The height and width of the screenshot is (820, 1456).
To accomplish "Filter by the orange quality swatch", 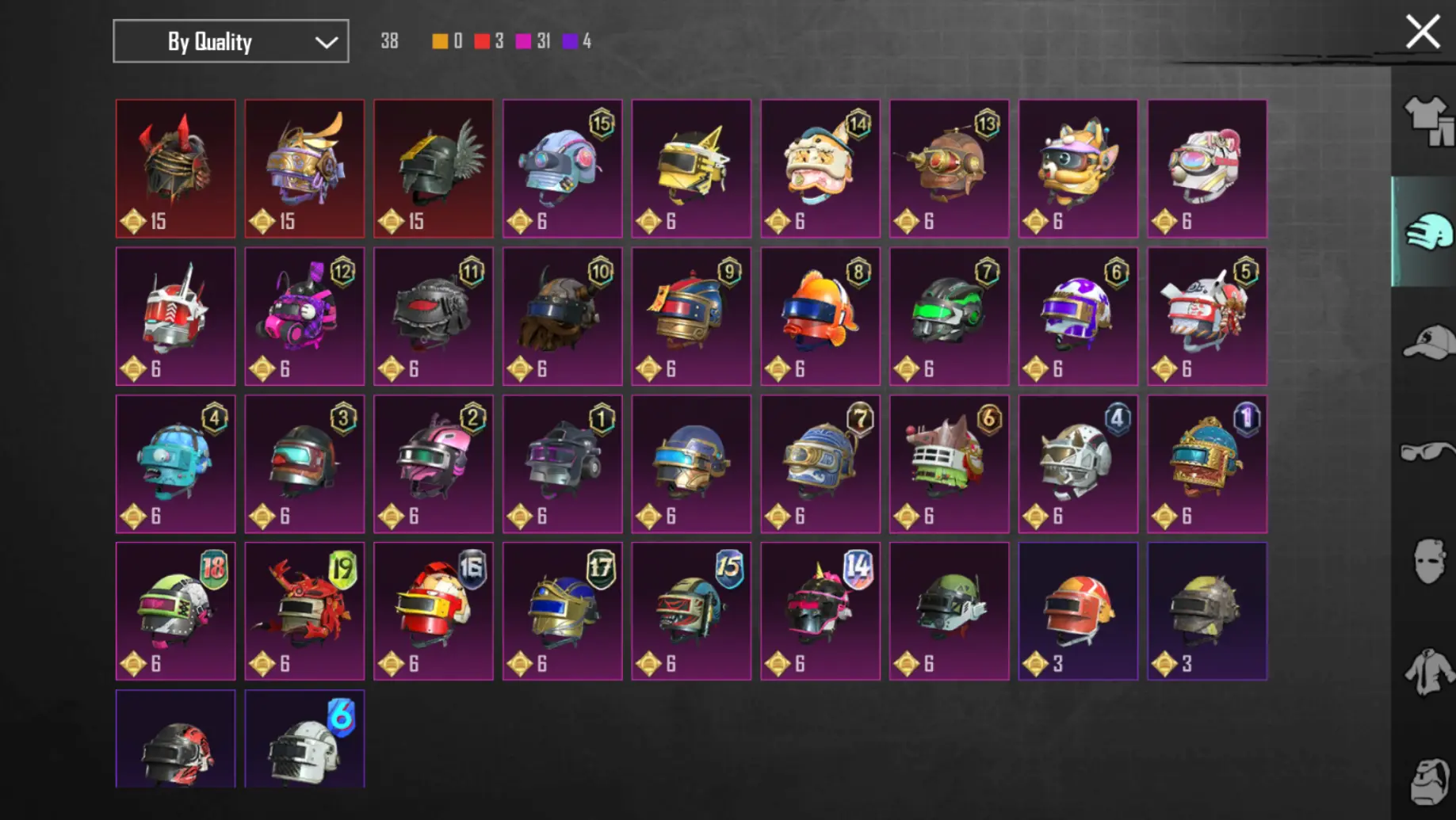I will (x=439, y=41).
